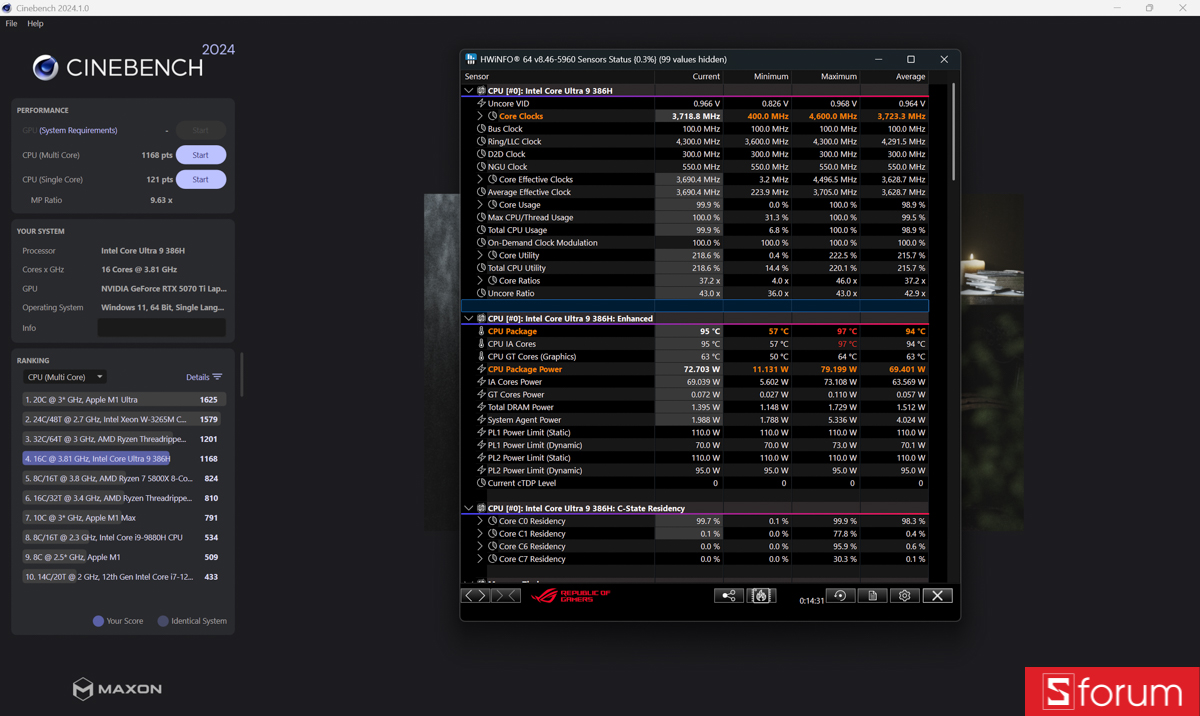Click the Sensor column header

(x=558, y=77)
